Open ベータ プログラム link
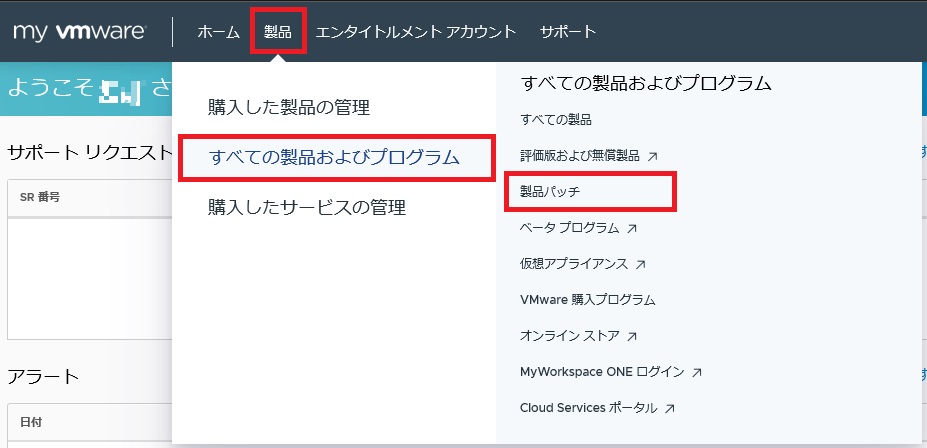The width and height of the screenshot is (927, 448). coord(570,228)
